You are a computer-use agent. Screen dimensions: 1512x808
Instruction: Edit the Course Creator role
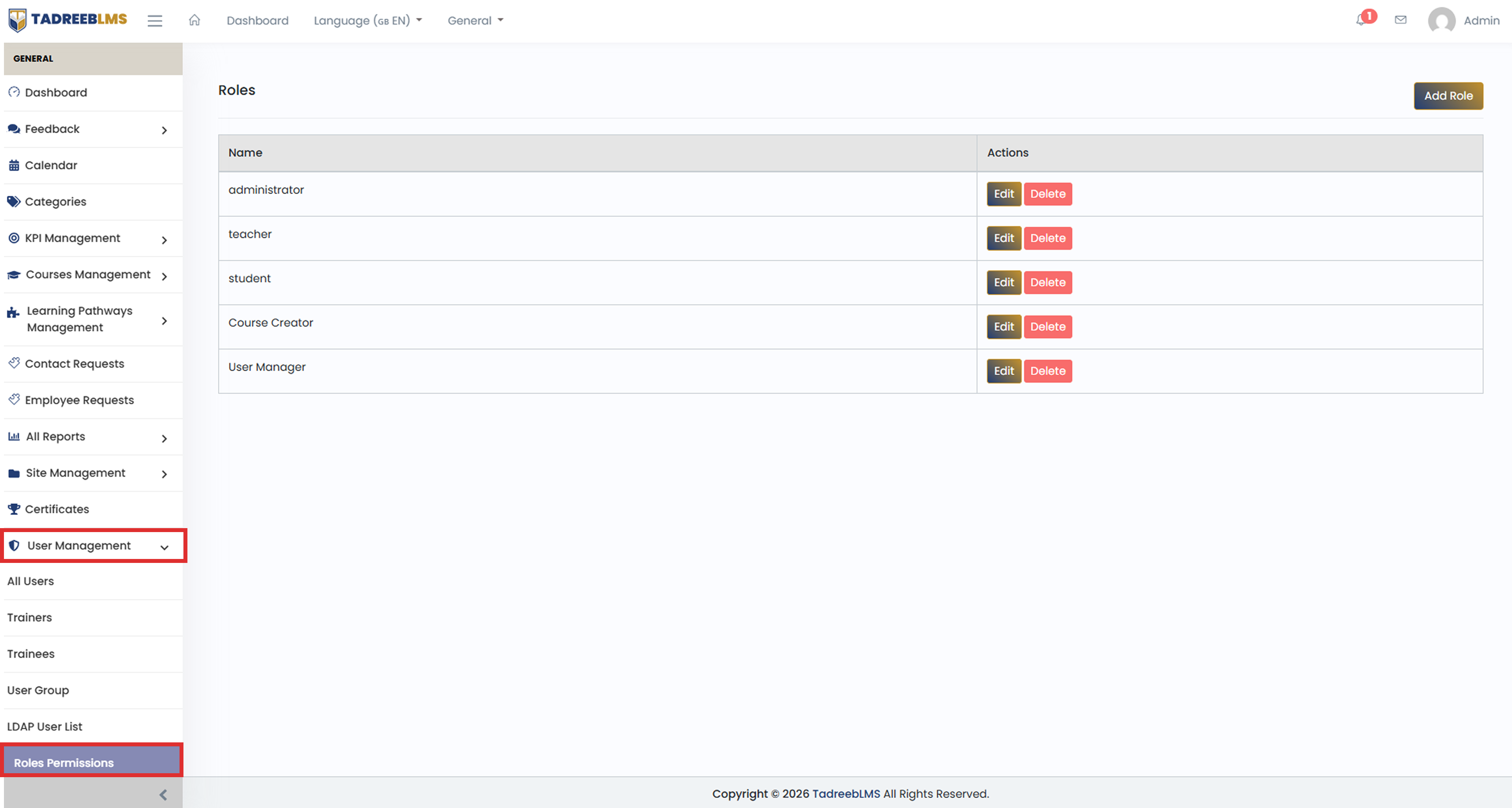click(x=1004, y=327)
